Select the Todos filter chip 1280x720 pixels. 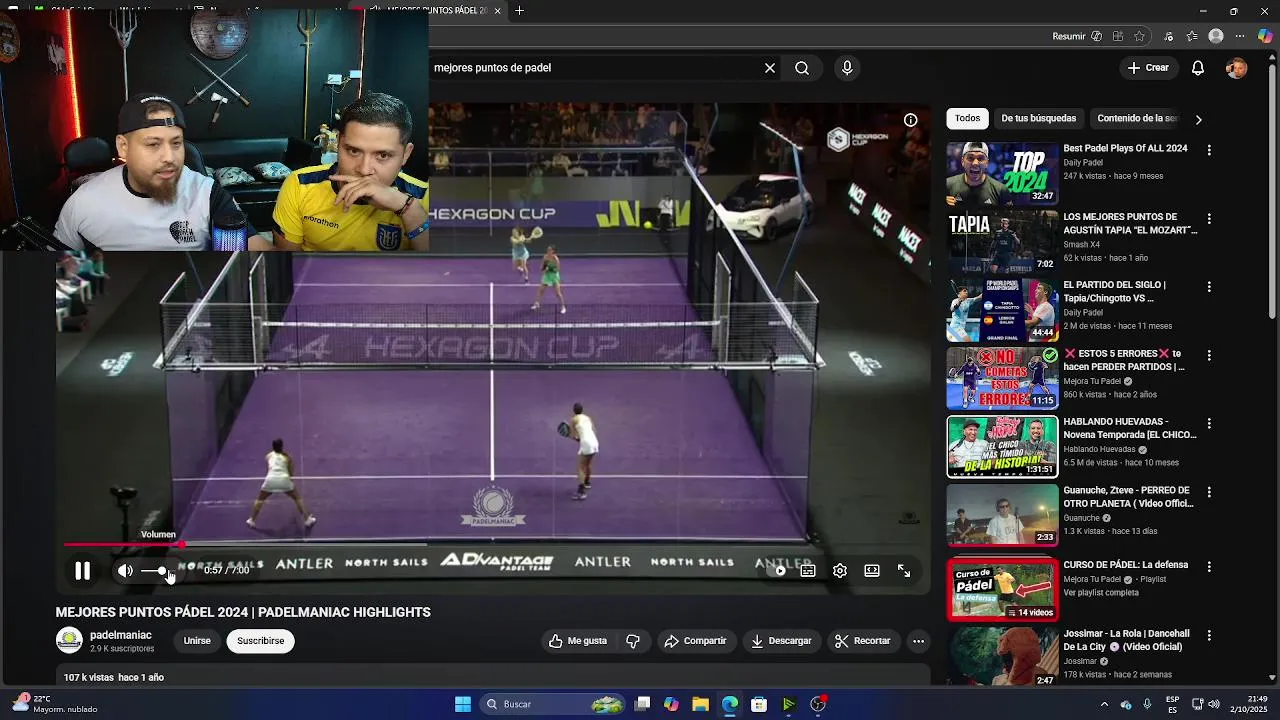click(x=967, y=118)
